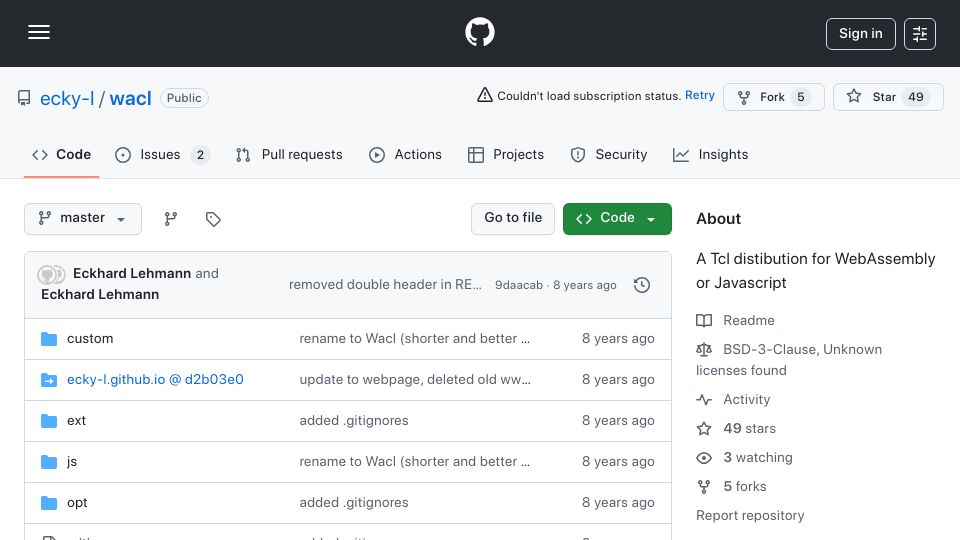Click the commit author avatars
The width and height of the screenshot is (960, 540).
pos(51,274)
